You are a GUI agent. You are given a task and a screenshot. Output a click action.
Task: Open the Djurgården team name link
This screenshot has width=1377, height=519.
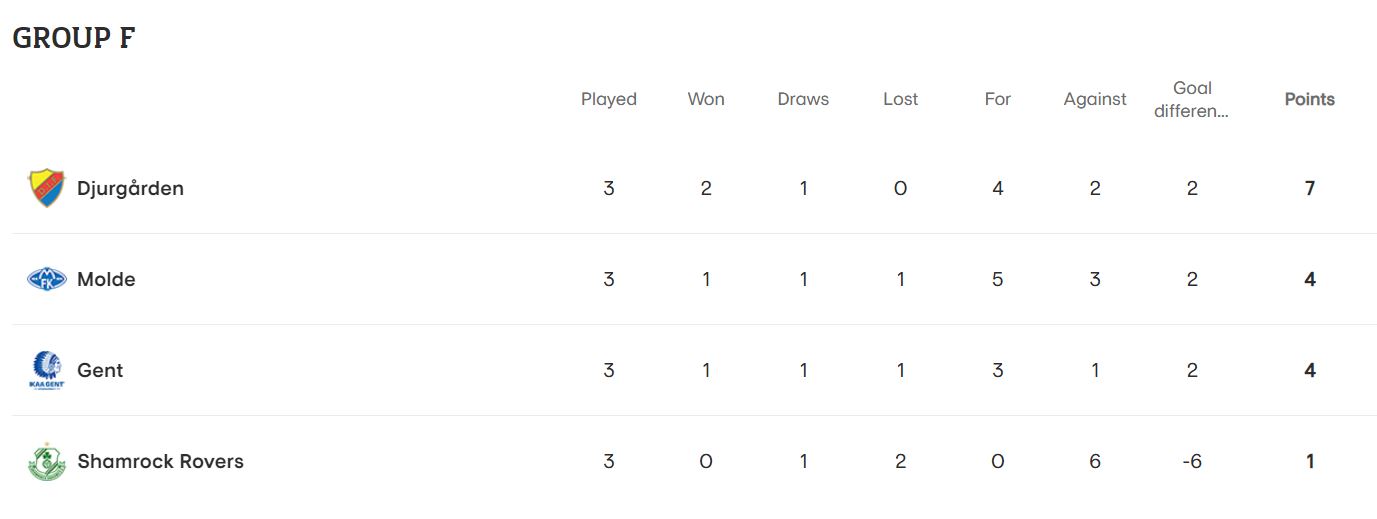point(130,189)
